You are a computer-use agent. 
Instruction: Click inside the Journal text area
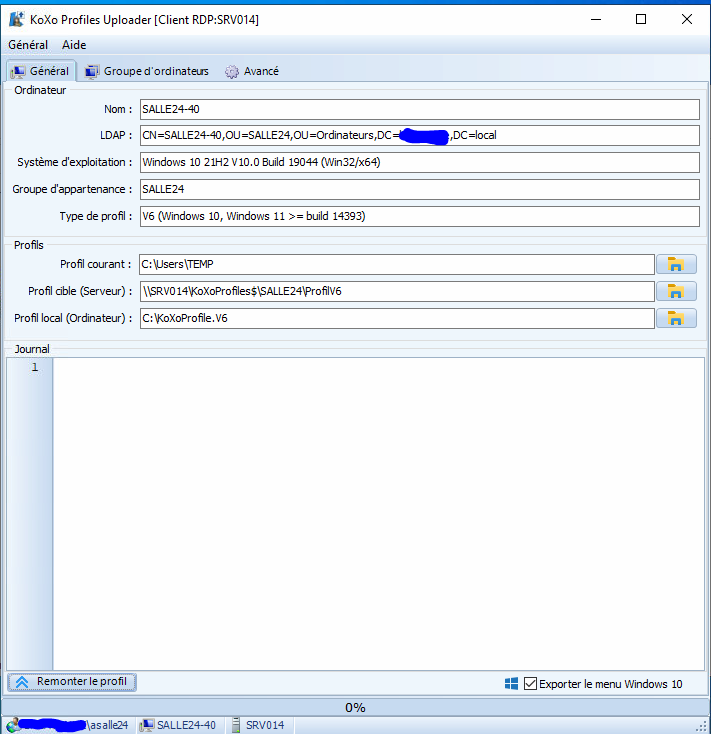point(378,514)
